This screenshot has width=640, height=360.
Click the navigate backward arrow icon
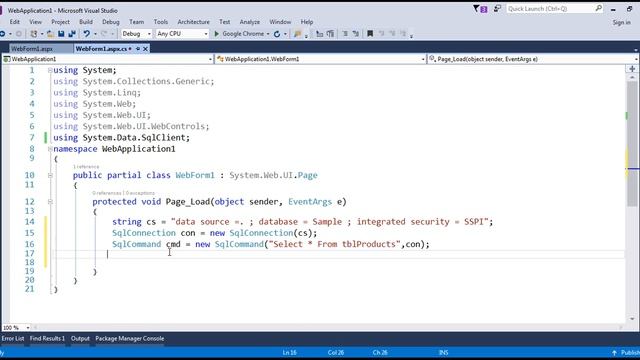click(2, 34)
